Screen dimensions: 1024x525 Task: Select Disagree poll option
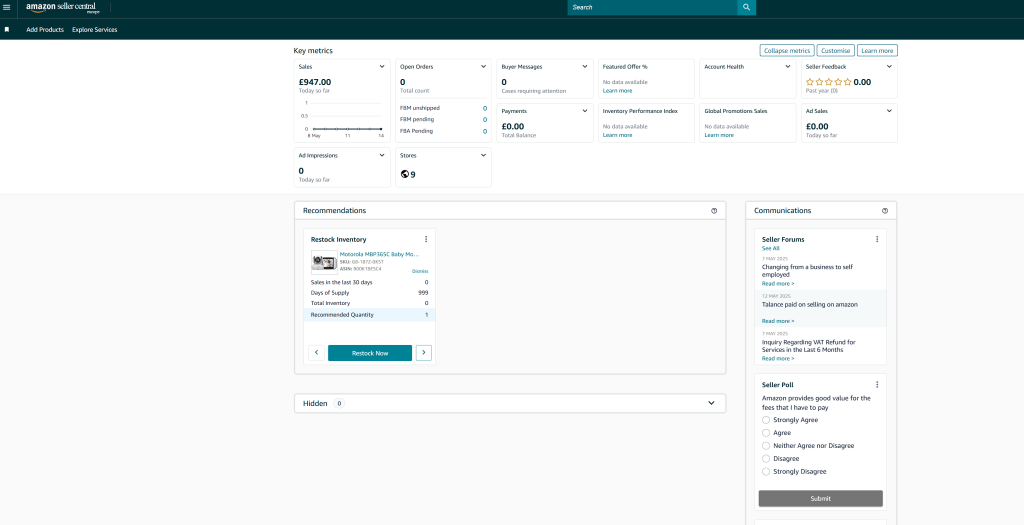pos(766,458)
